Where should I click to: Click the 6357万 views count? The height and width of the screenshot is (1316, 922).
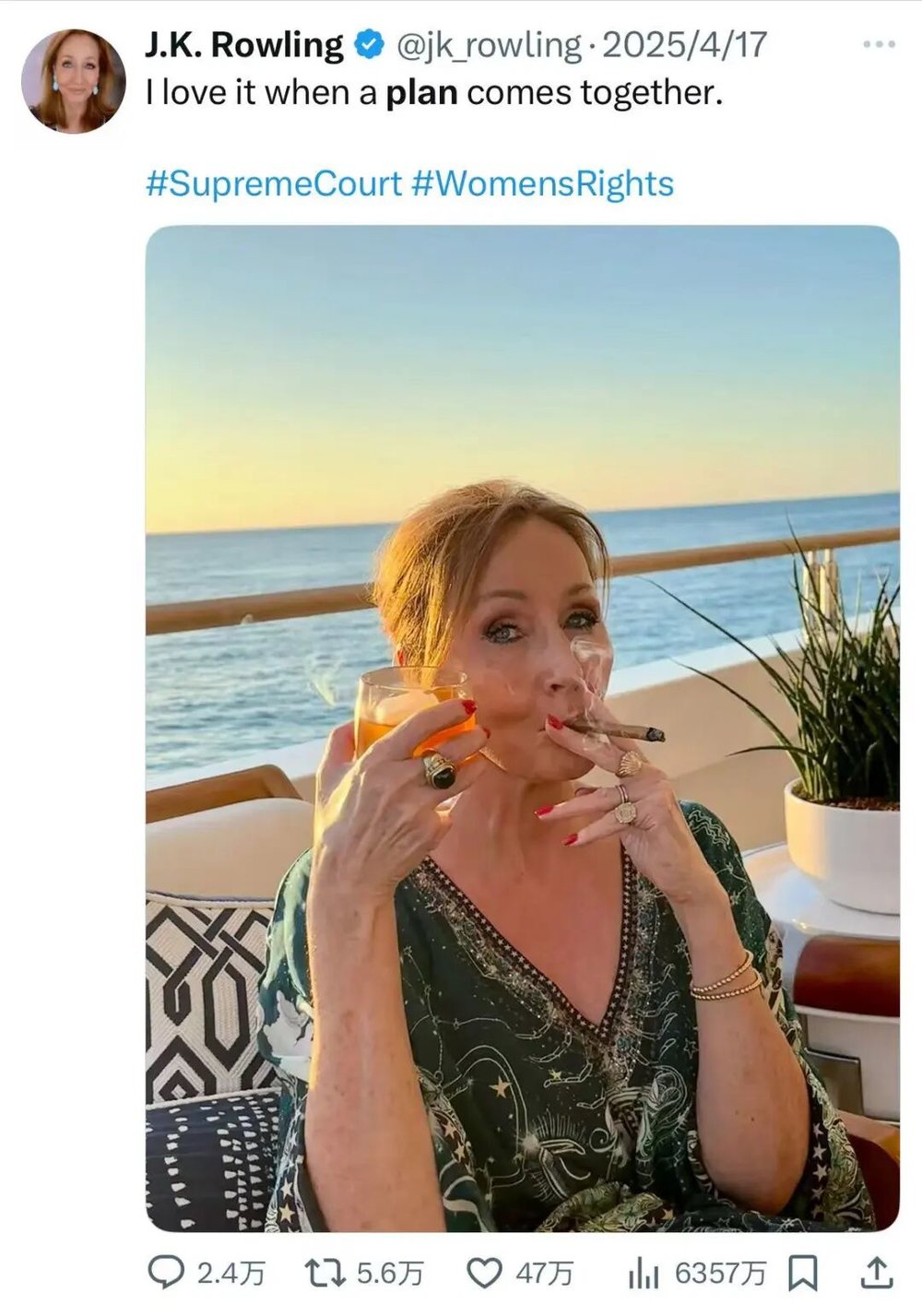[x=720, y=1274]
